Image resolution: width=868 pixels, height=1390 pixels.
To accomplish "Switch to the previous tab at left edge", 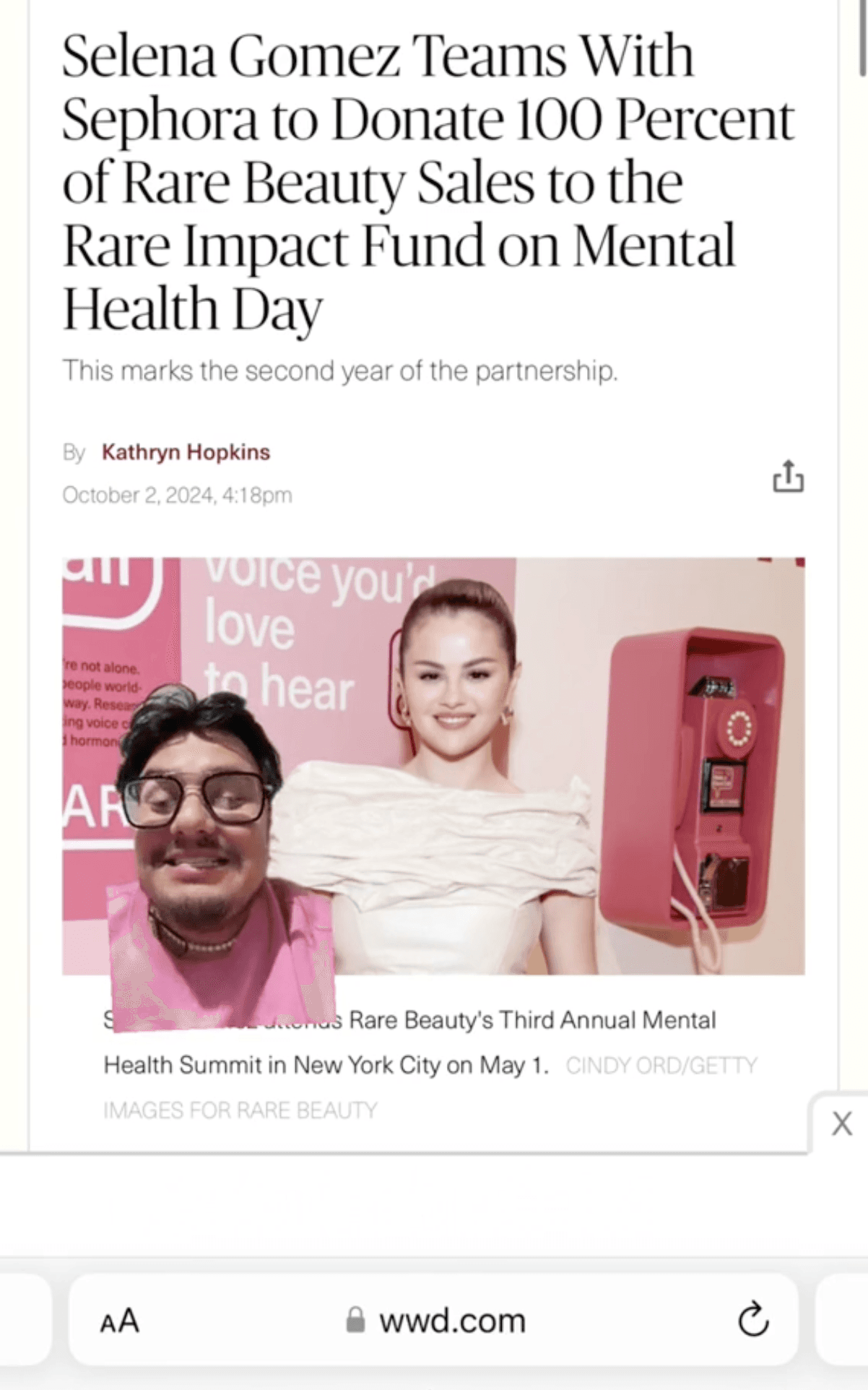I will (25, 1320).
